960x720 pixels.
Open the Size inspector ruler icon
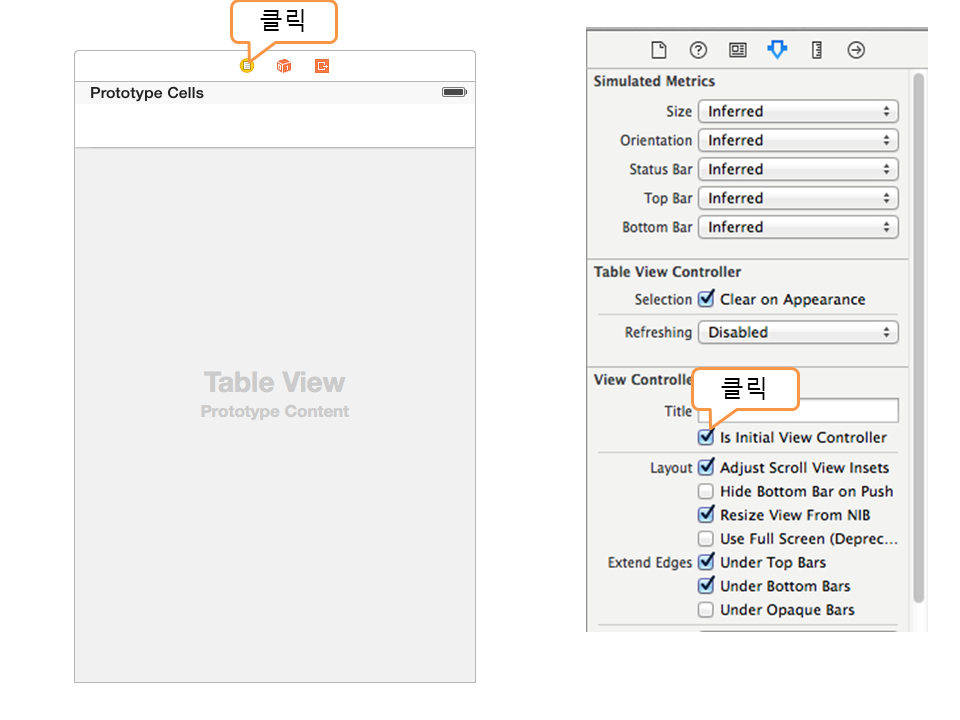(817, 50)
